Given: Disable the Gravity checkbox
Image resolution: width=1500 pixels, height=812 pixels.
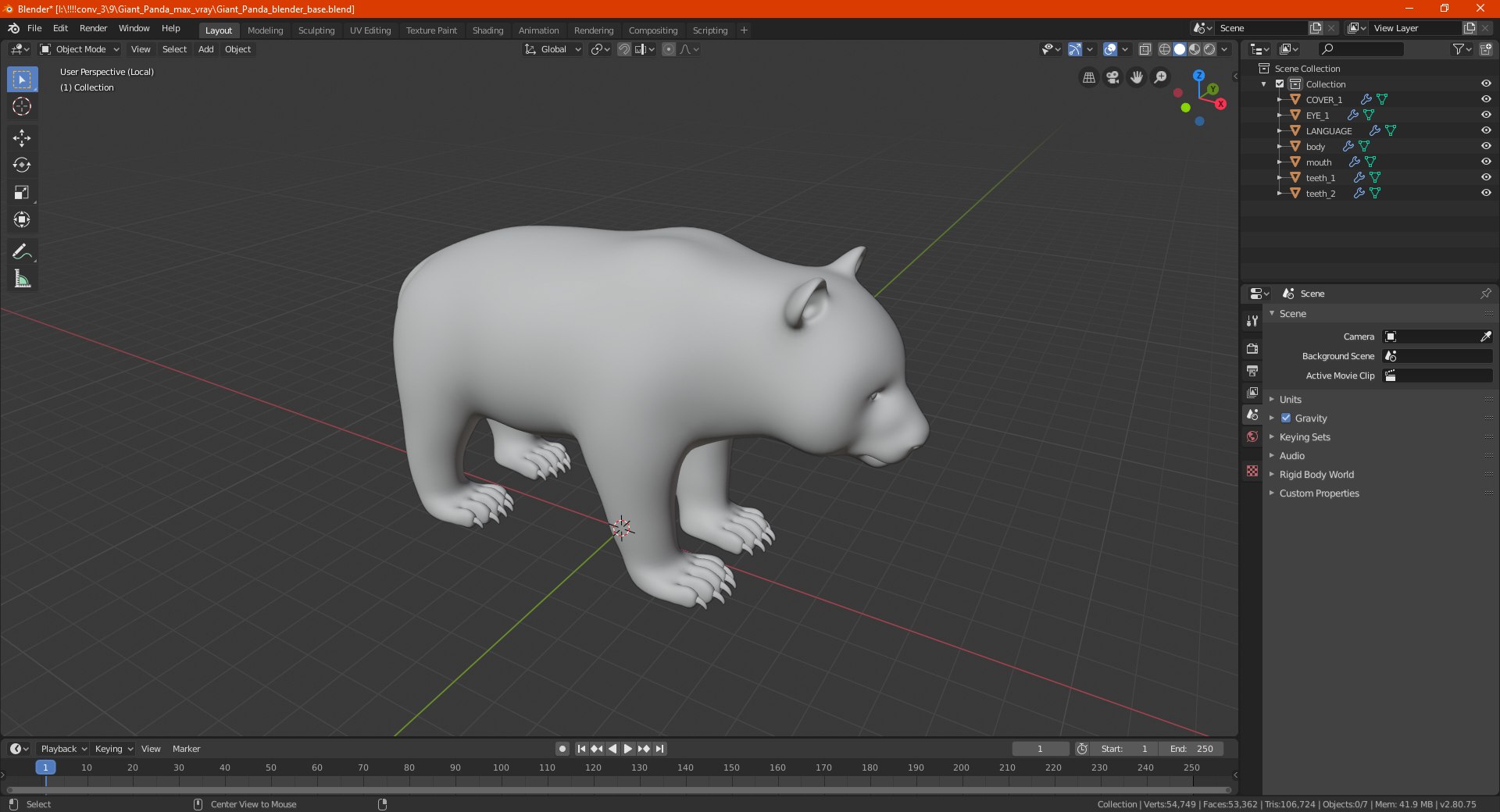Looking at the screenshot, I should [x=1286, y=418].
